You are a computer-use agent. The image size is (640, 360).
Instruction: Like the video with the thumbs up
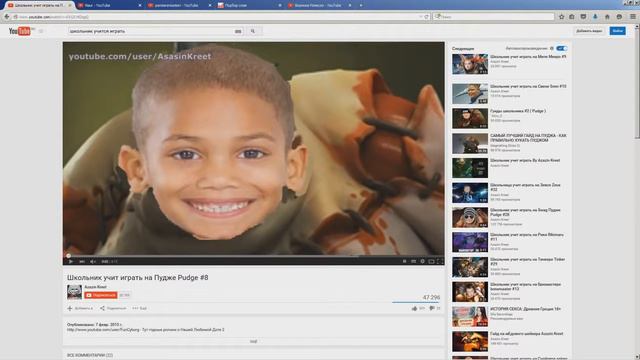(415, 308)
